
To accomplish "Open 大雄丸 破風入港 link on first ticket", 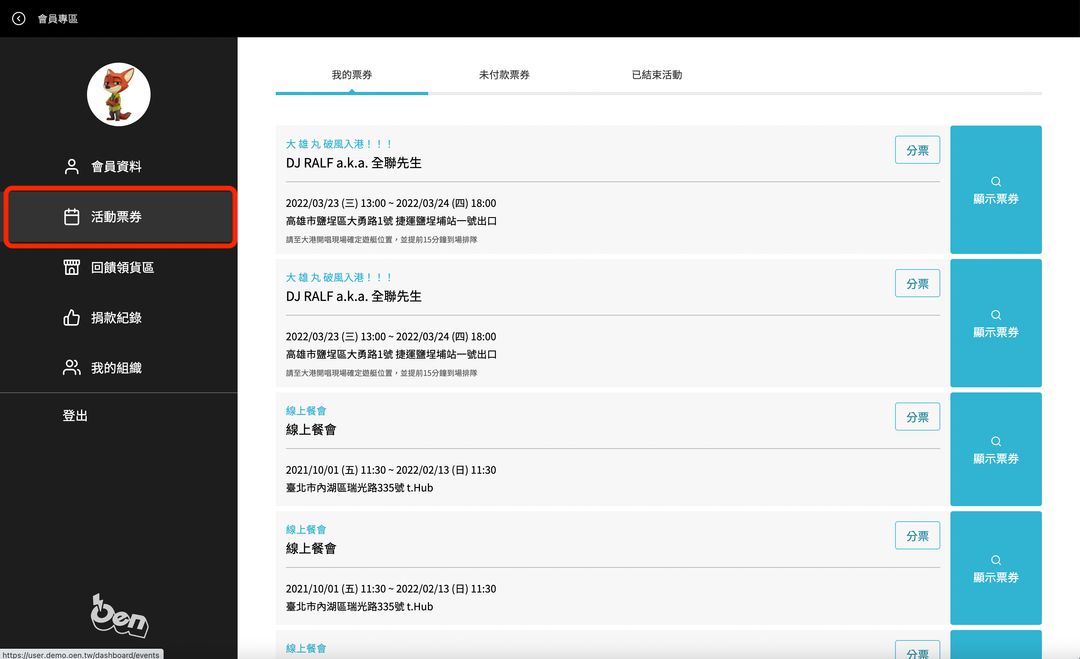I will tap(339, 144).
